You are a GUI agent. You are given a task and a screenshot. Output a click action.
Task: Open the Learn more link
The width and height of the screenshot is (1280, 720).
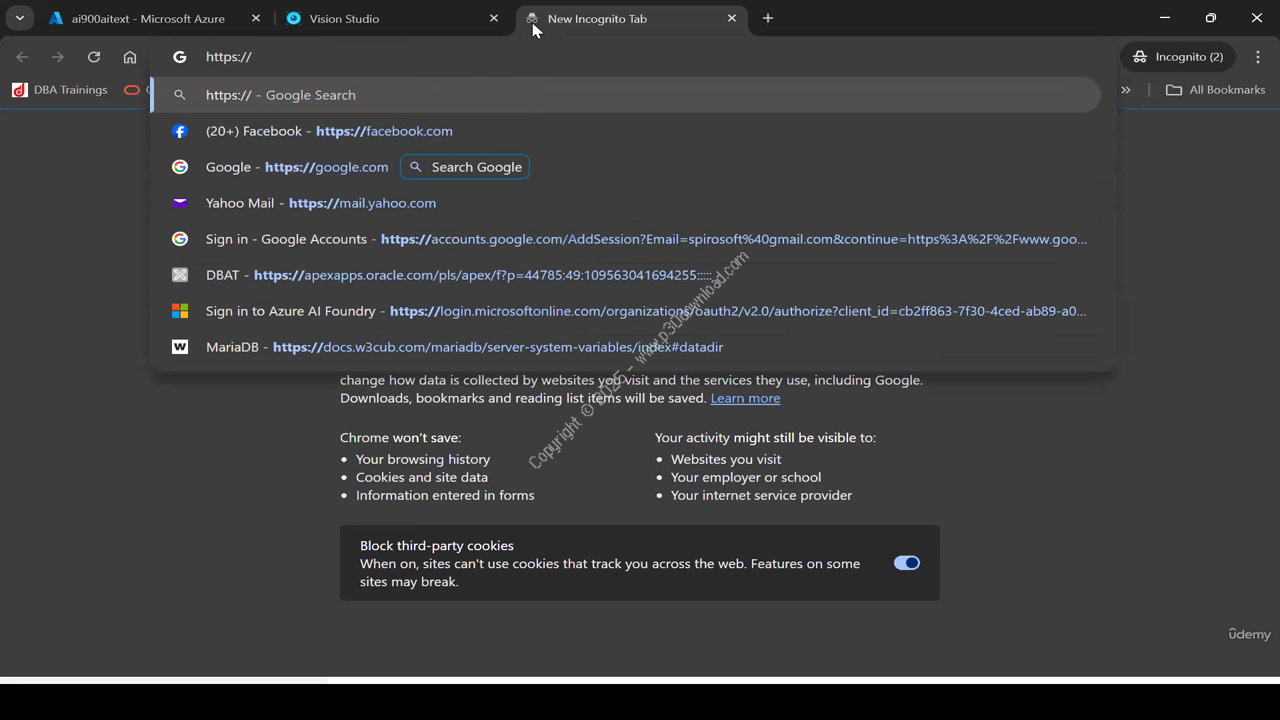coord(745,398)
